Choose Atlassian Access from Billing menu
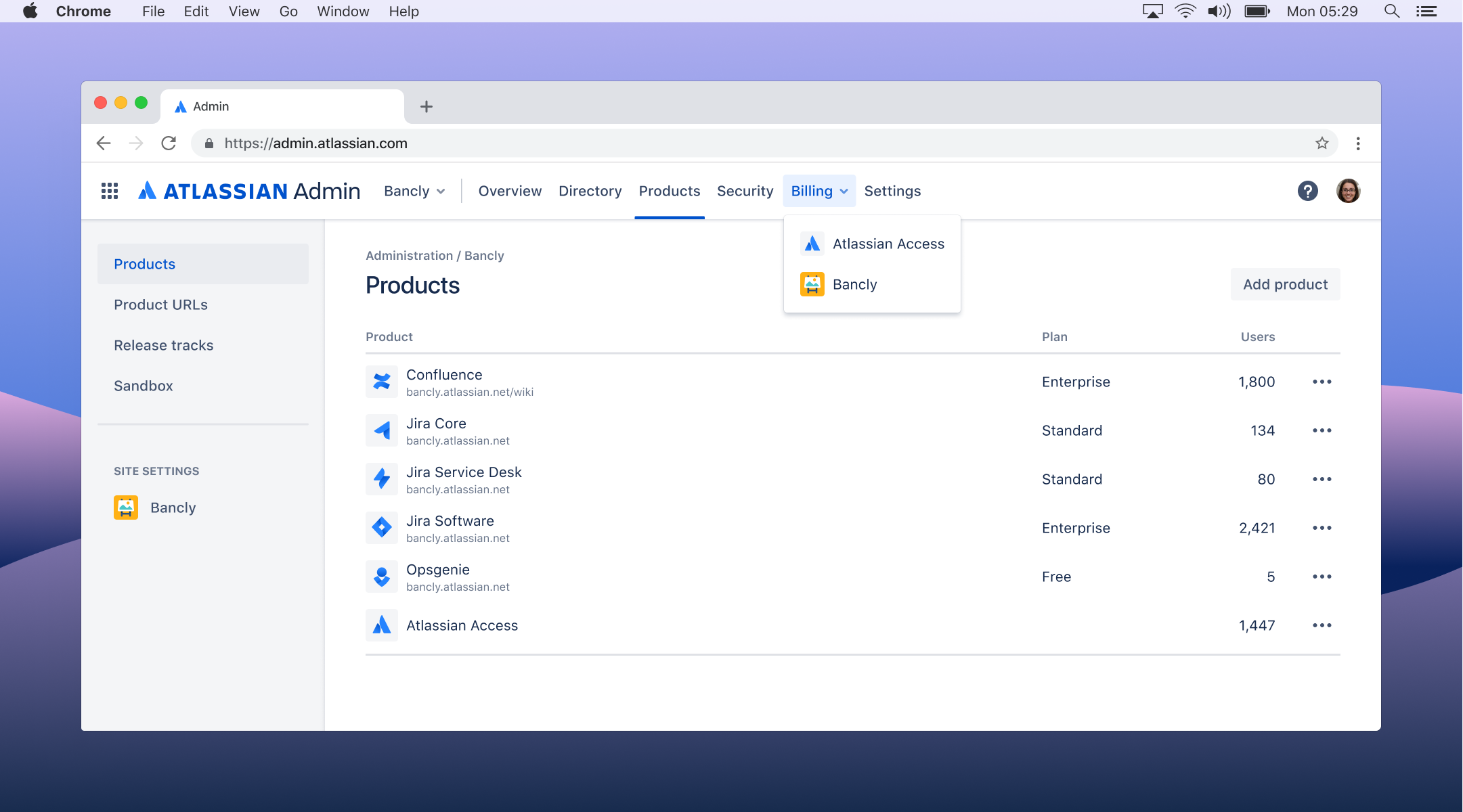The height and width of the screenshot is (812, 1463). click(872, 244)
